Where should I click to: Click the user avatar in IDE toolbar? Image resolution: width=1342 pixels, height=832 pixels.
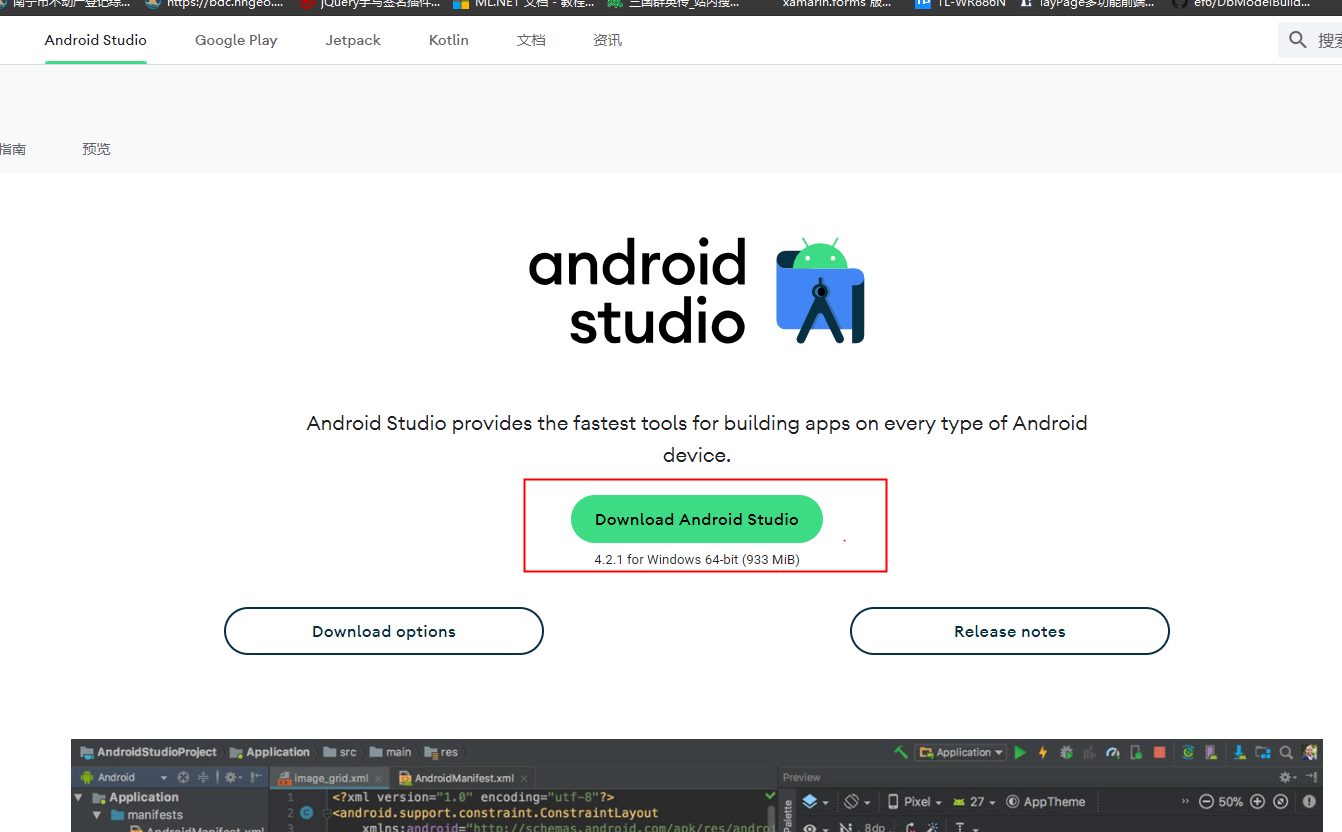(x=1310, y=752)
